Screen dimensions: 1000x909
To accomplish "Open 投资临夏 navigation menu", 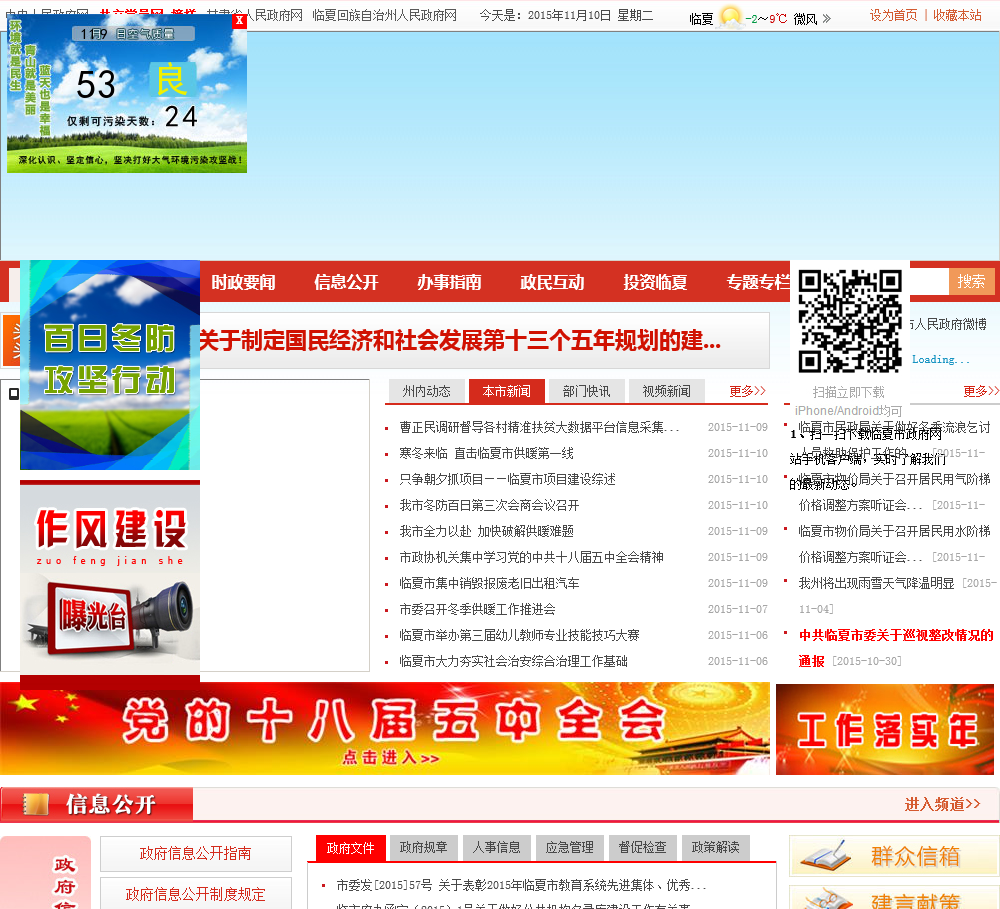I will point(655,282).
